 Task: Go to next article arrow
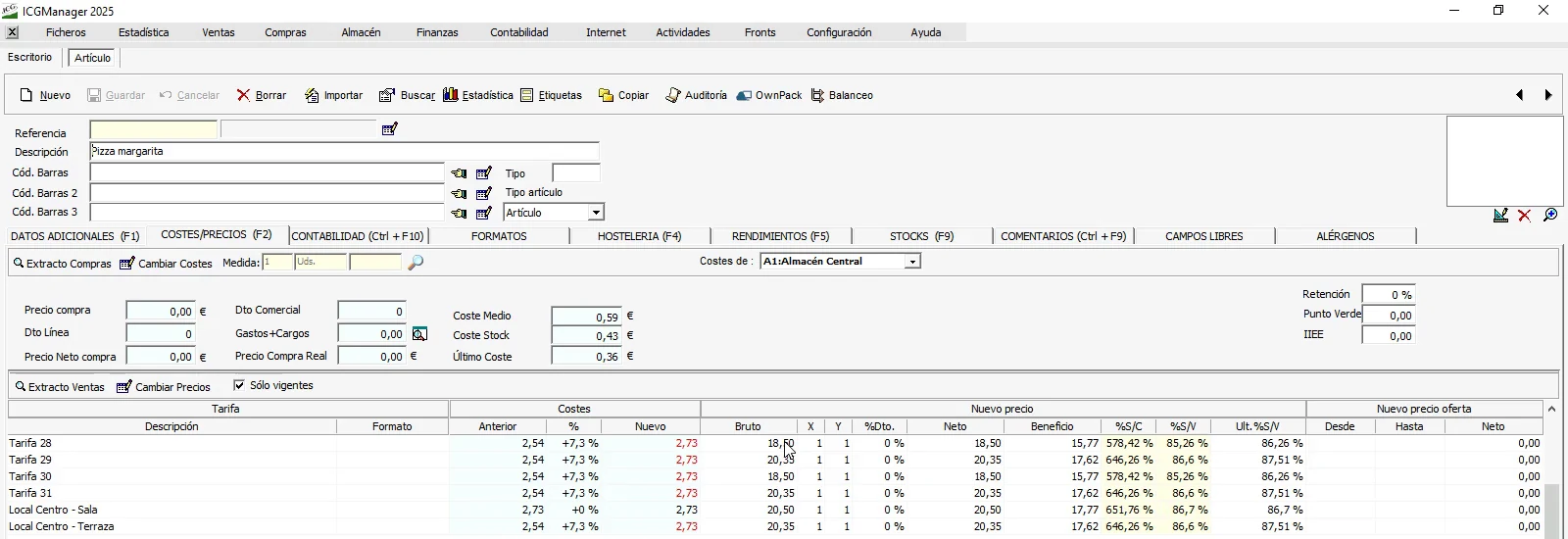1548,95
